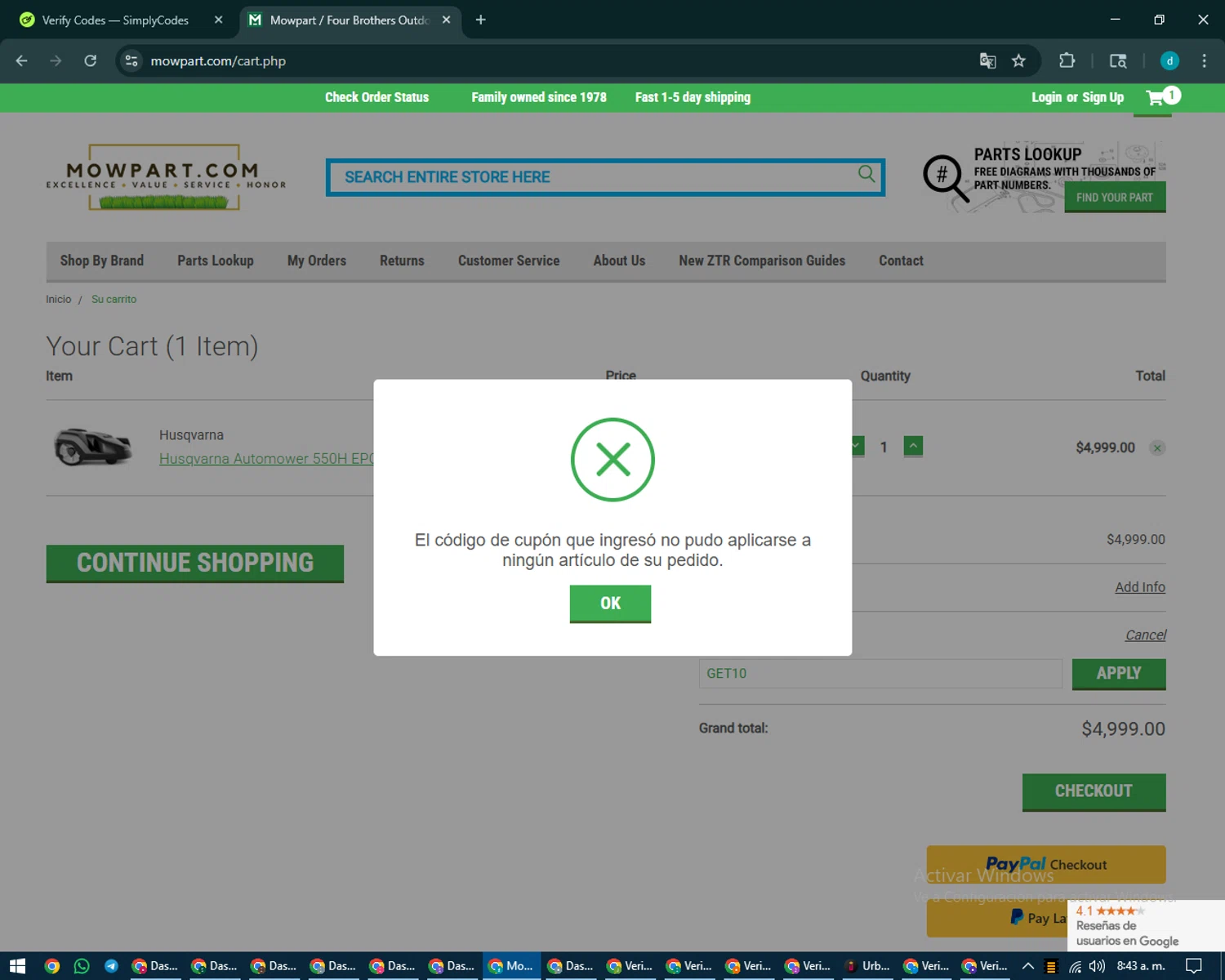Open the Add Info link
This screenshot has height=980, width=1225.
tap(1140, 587)
